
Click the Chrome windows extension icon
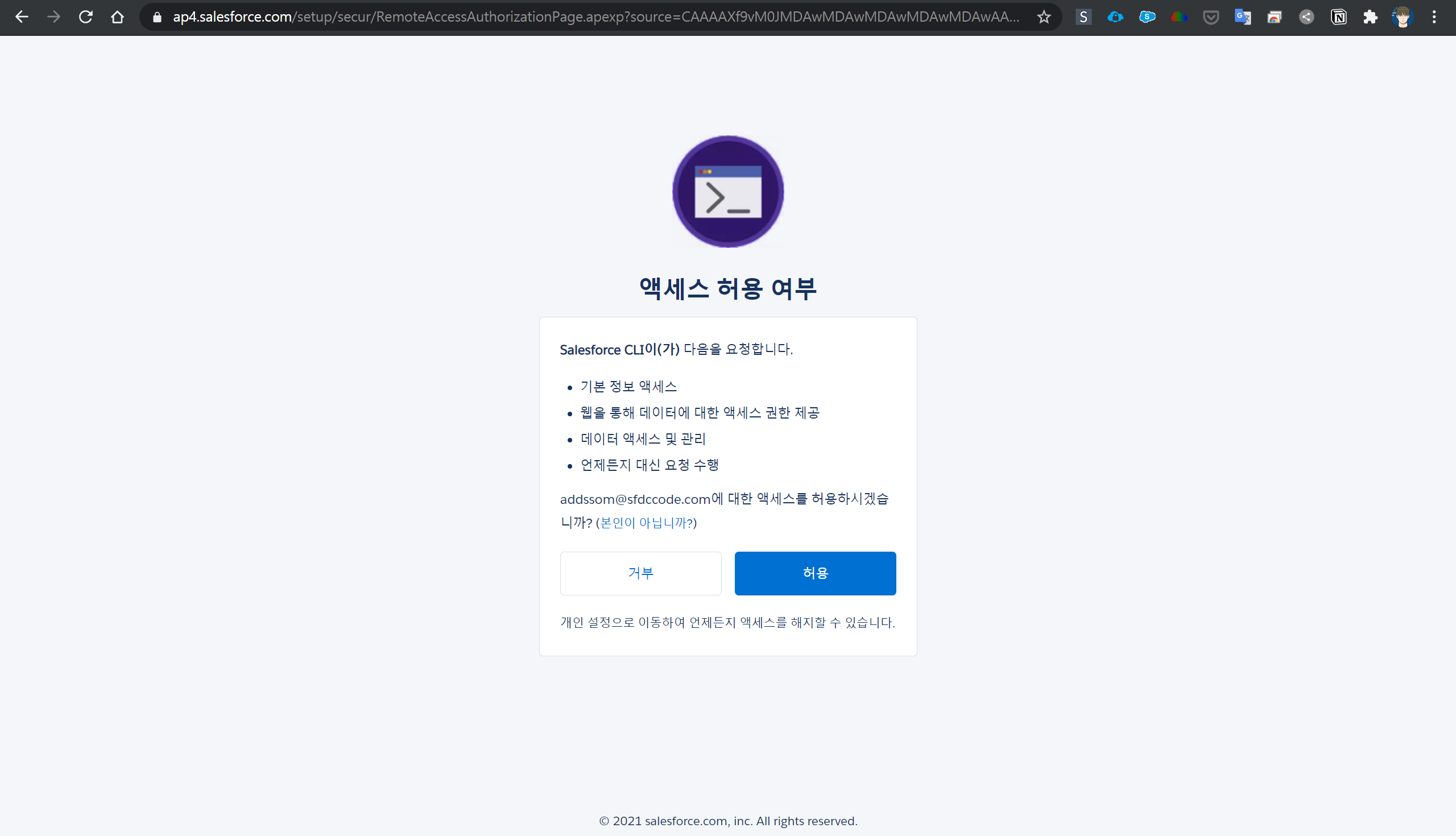click(x=1275, y=17)
